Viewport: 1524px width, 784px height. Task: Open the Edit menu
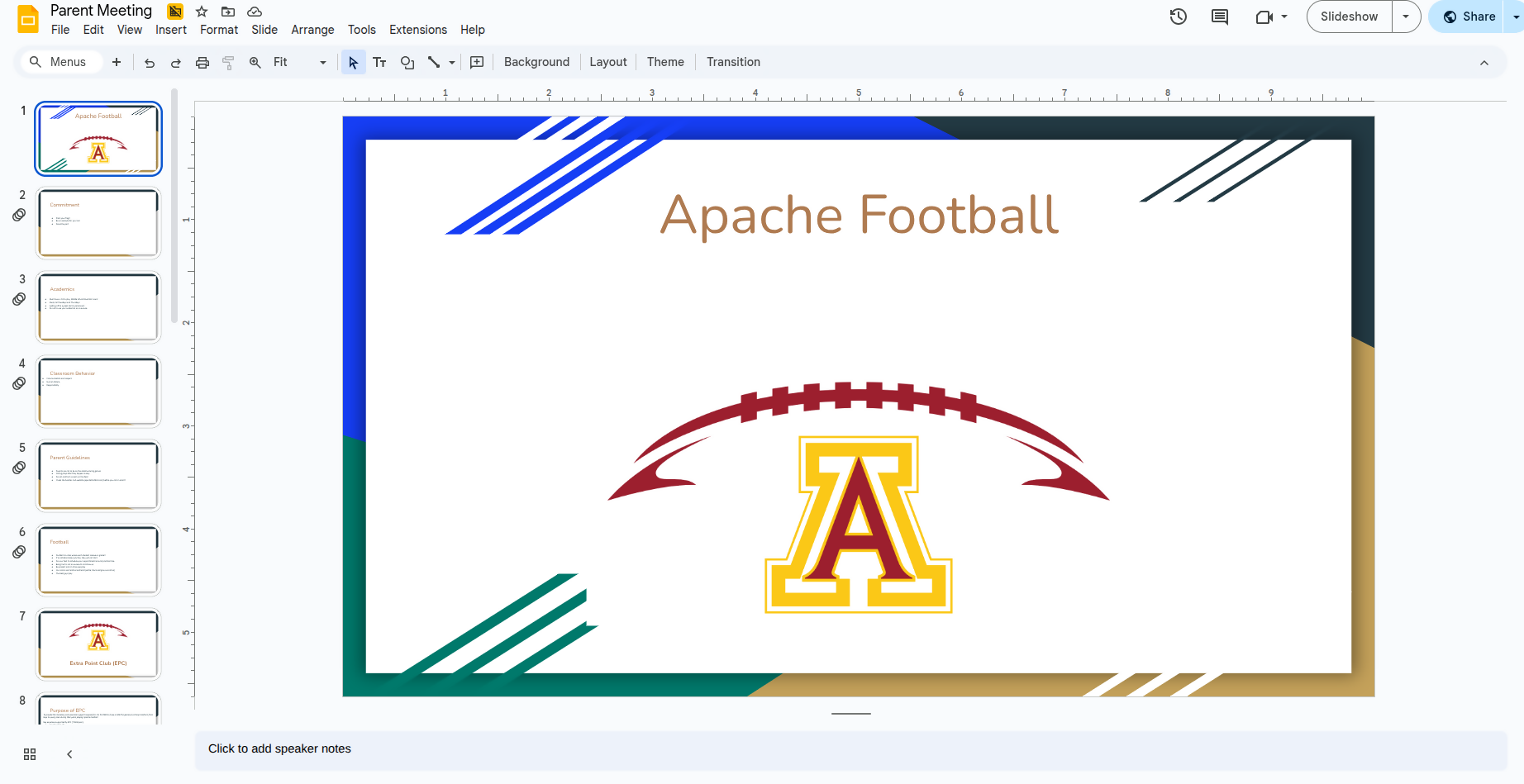tap(93, 30)
